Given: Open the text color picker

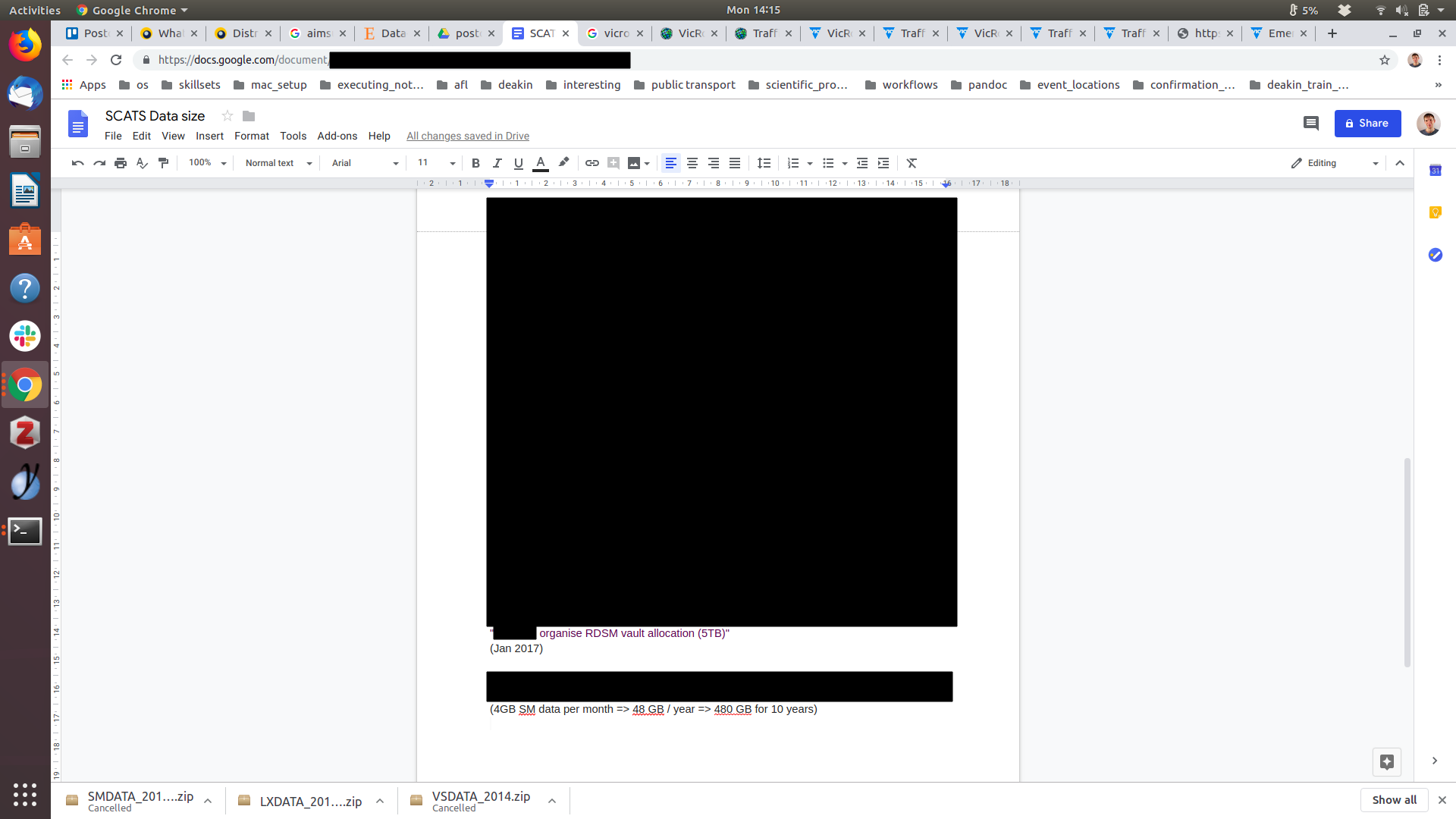Looking at the screenshot, I should click(541, 163).
